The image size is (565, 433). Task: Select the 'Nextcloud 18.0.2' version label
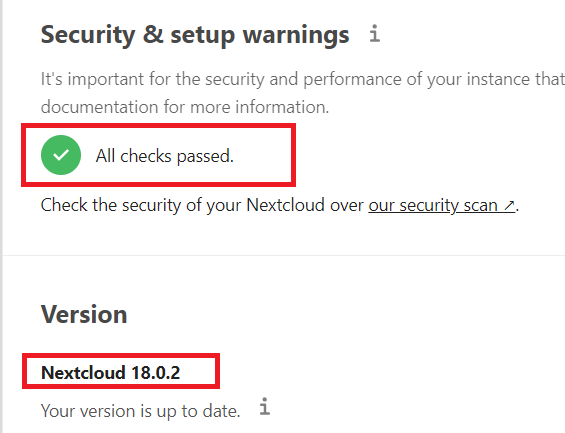[111, 372]
